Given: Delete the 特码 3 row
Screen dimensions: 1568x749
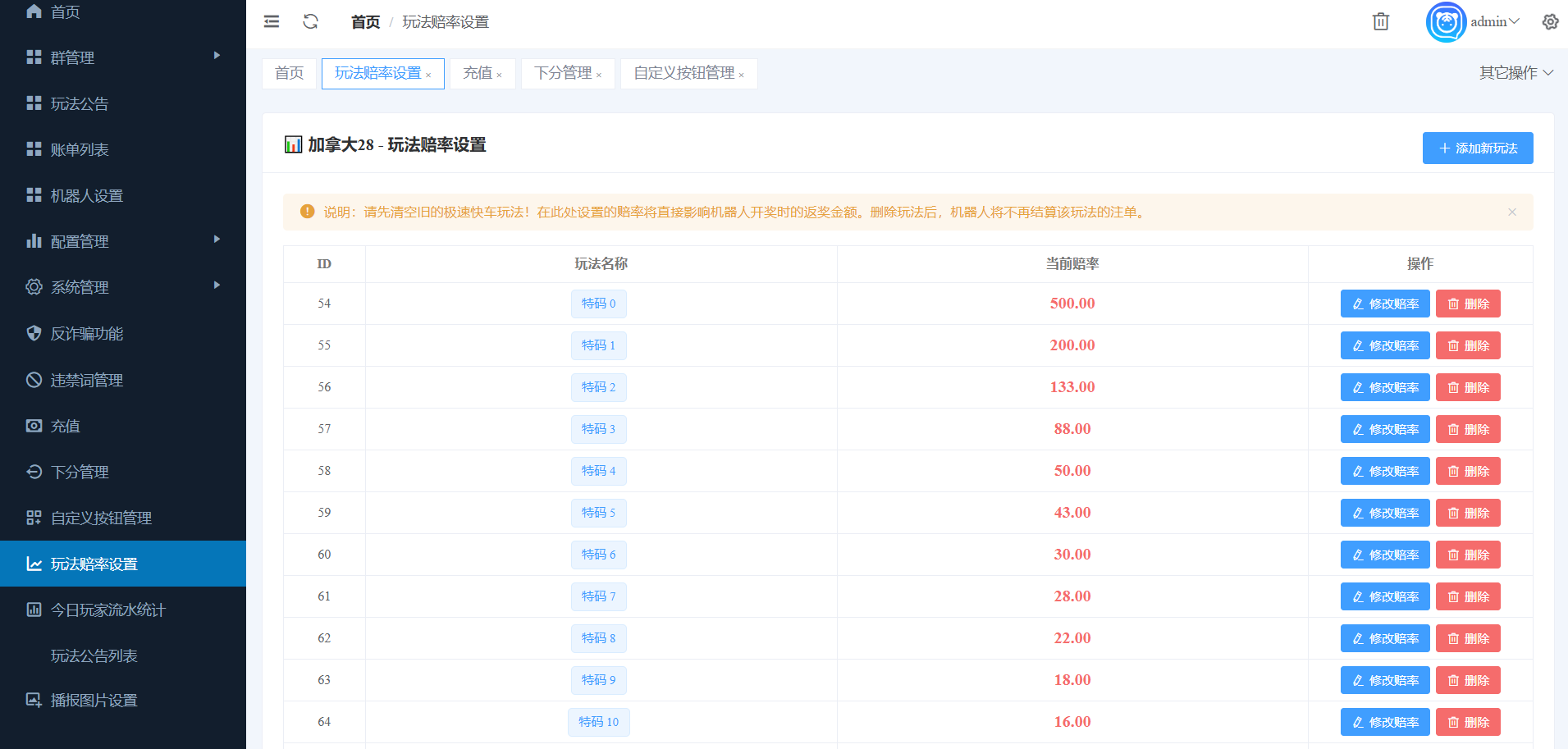Looking at the screenshot, I should coord(1467,429).
